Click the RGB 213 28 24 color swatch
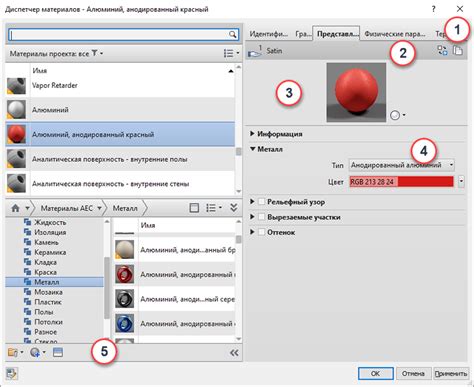The width and height of the screenshot is (474, 387). 401,182
